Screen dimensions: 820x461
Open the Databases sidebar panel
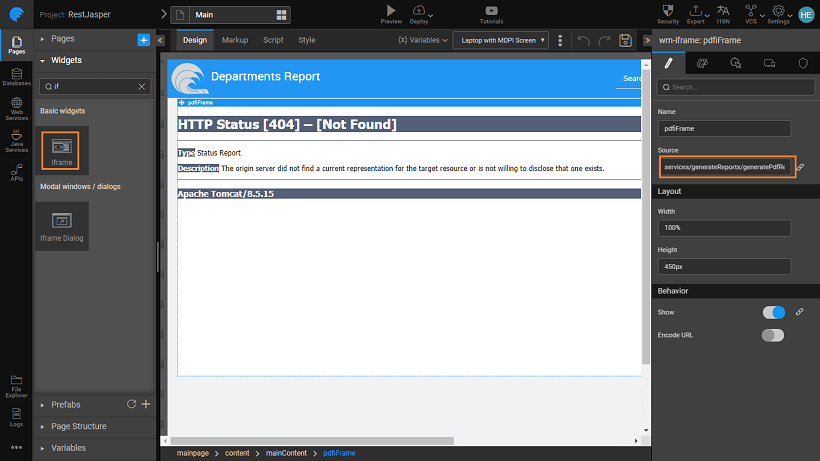(x=16, y=77)
